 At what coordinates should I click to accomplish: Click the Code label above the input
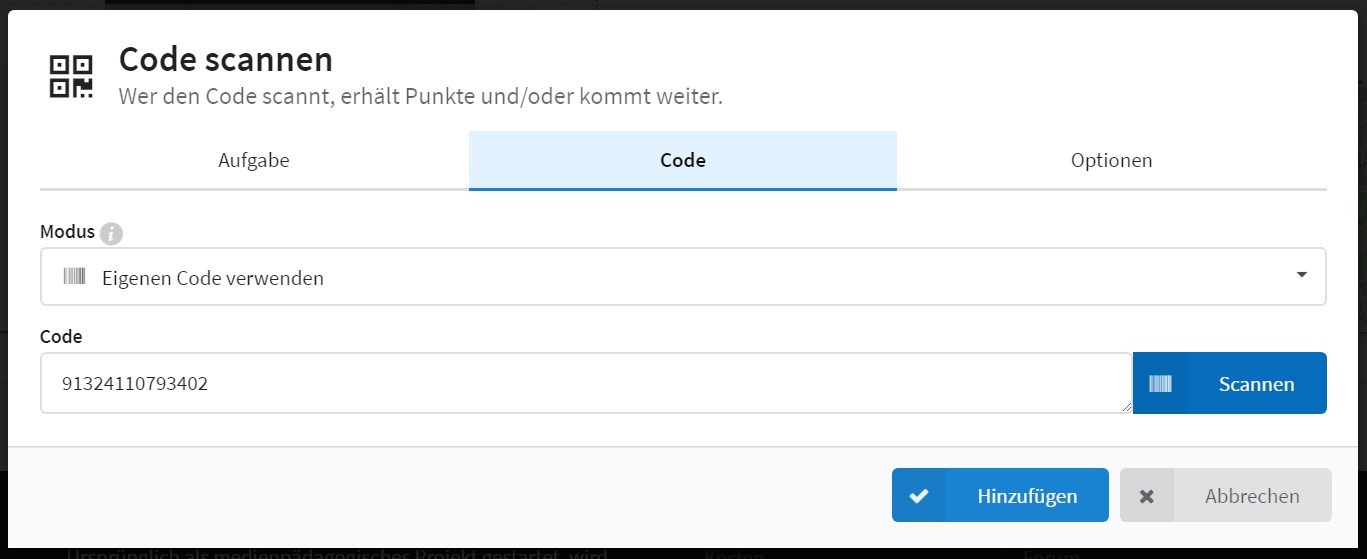coord(61,337)
